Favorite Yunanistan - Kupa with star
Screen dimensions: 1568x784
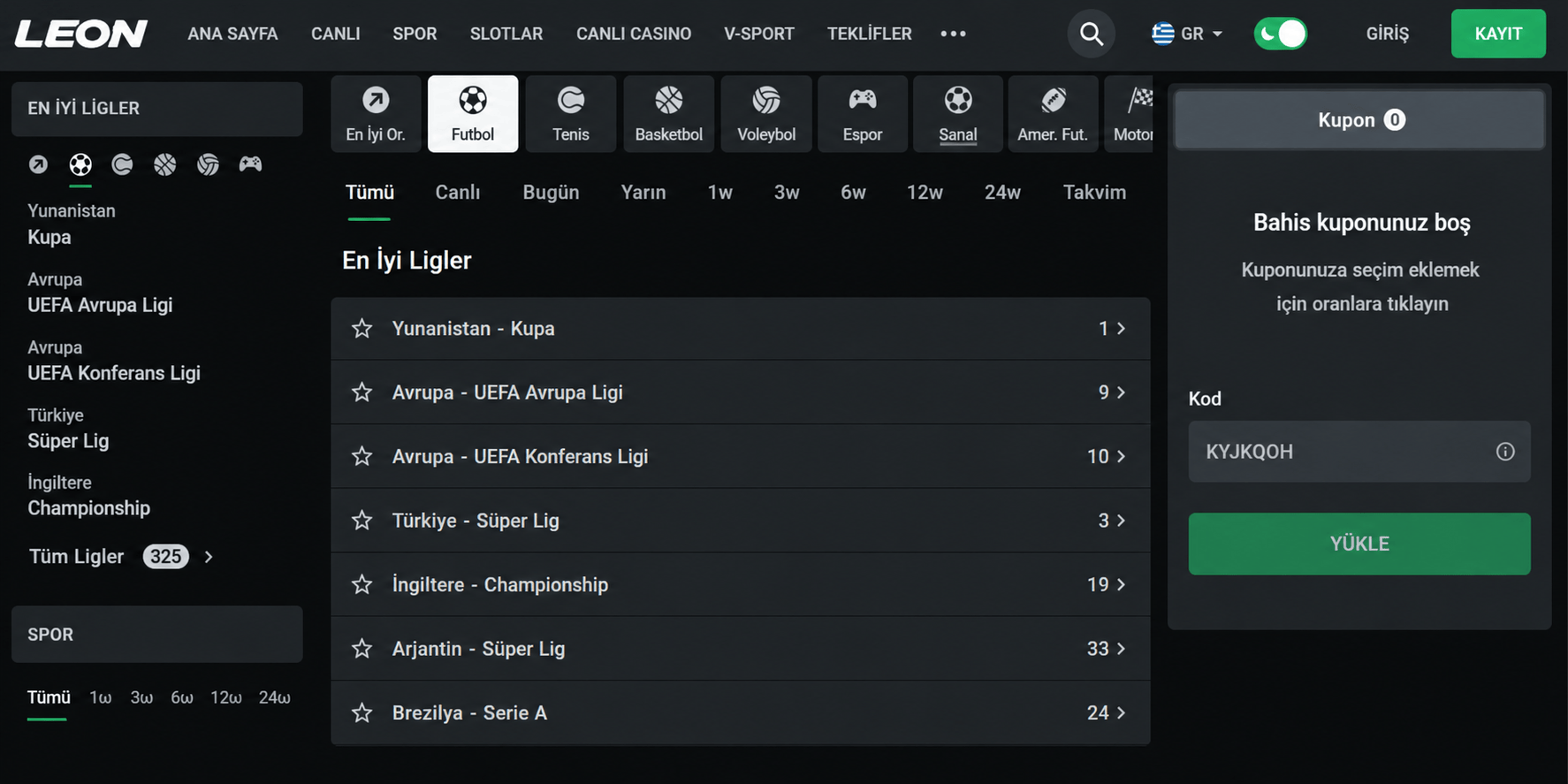click(x=362, y=329)
